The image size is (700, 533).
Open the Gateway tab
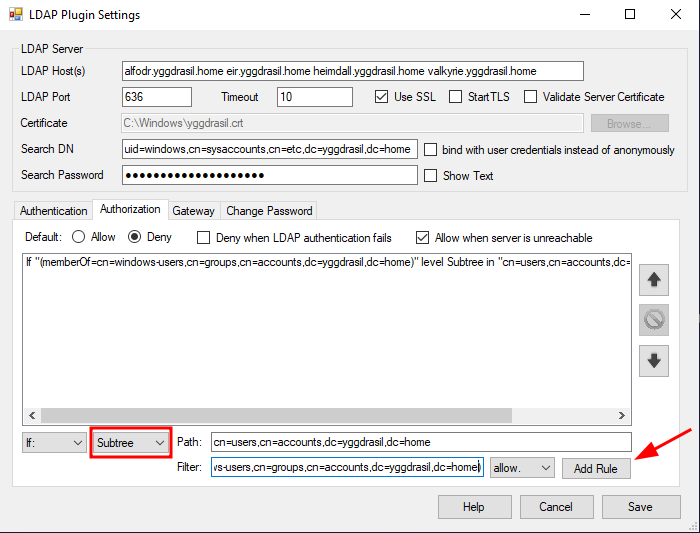pyautogui.click(x=193, y=211)
